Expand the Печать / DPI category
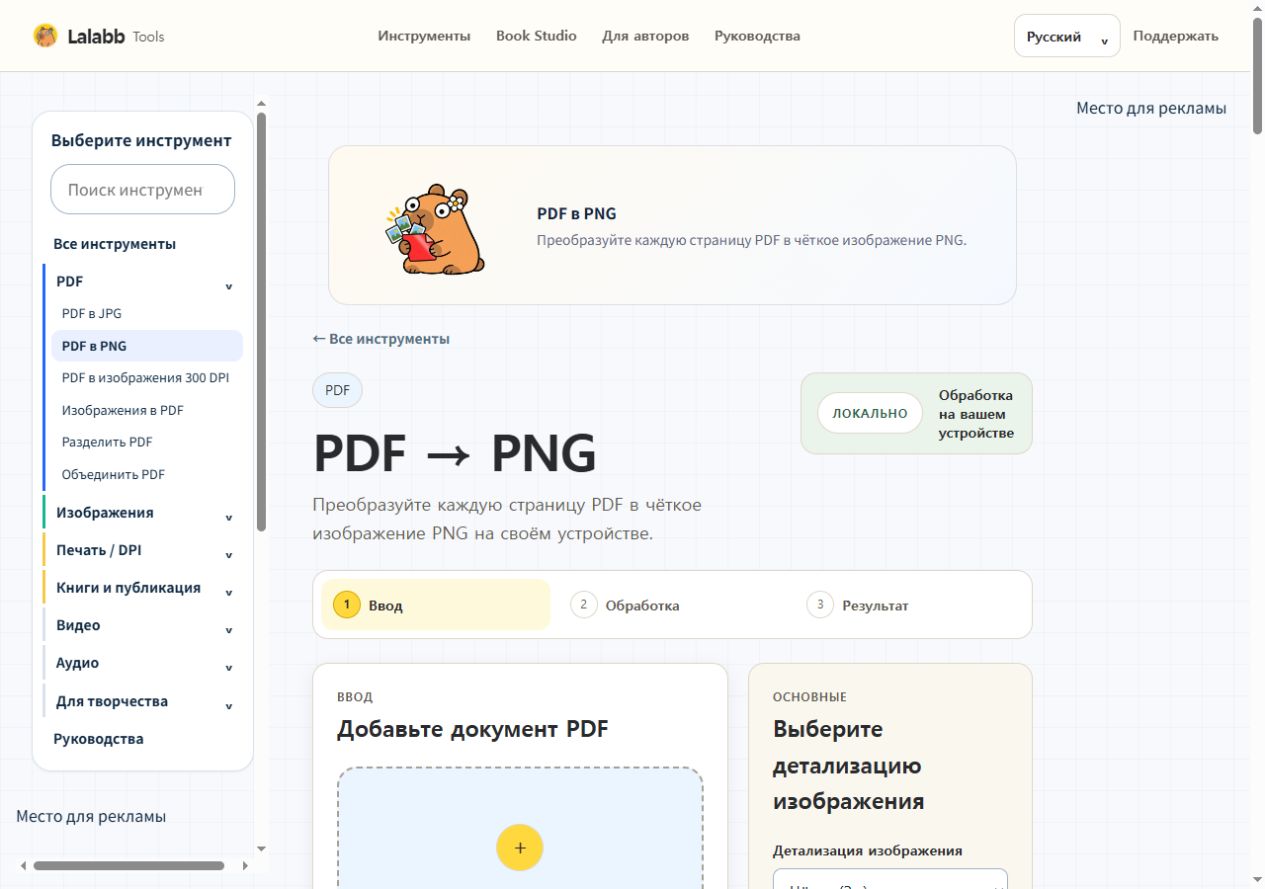Viewport: 1265px width, 889px height. (144, 550)
